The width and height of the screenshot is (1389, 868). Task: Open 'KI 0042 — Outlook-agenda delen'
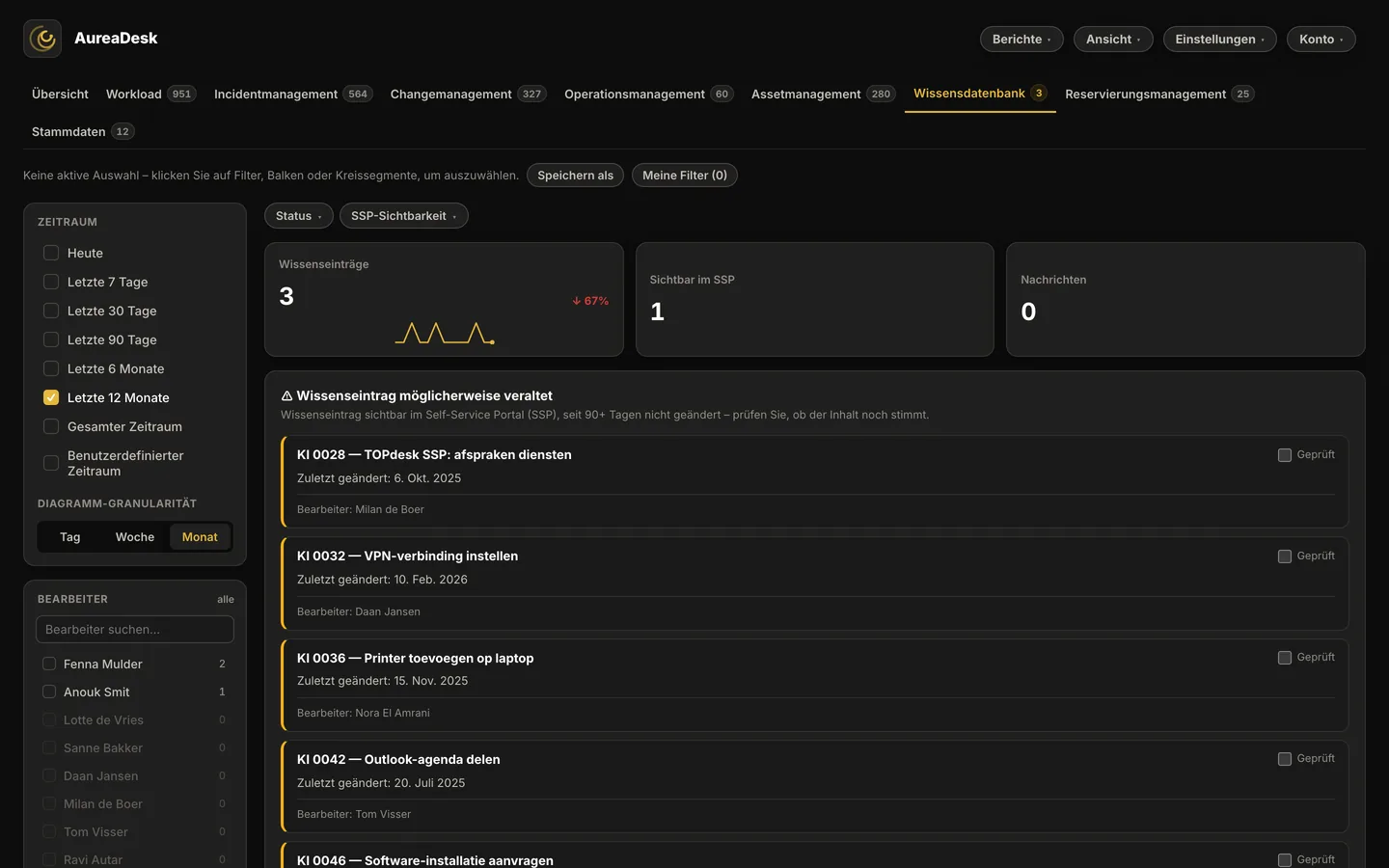[x=398, y=760]
